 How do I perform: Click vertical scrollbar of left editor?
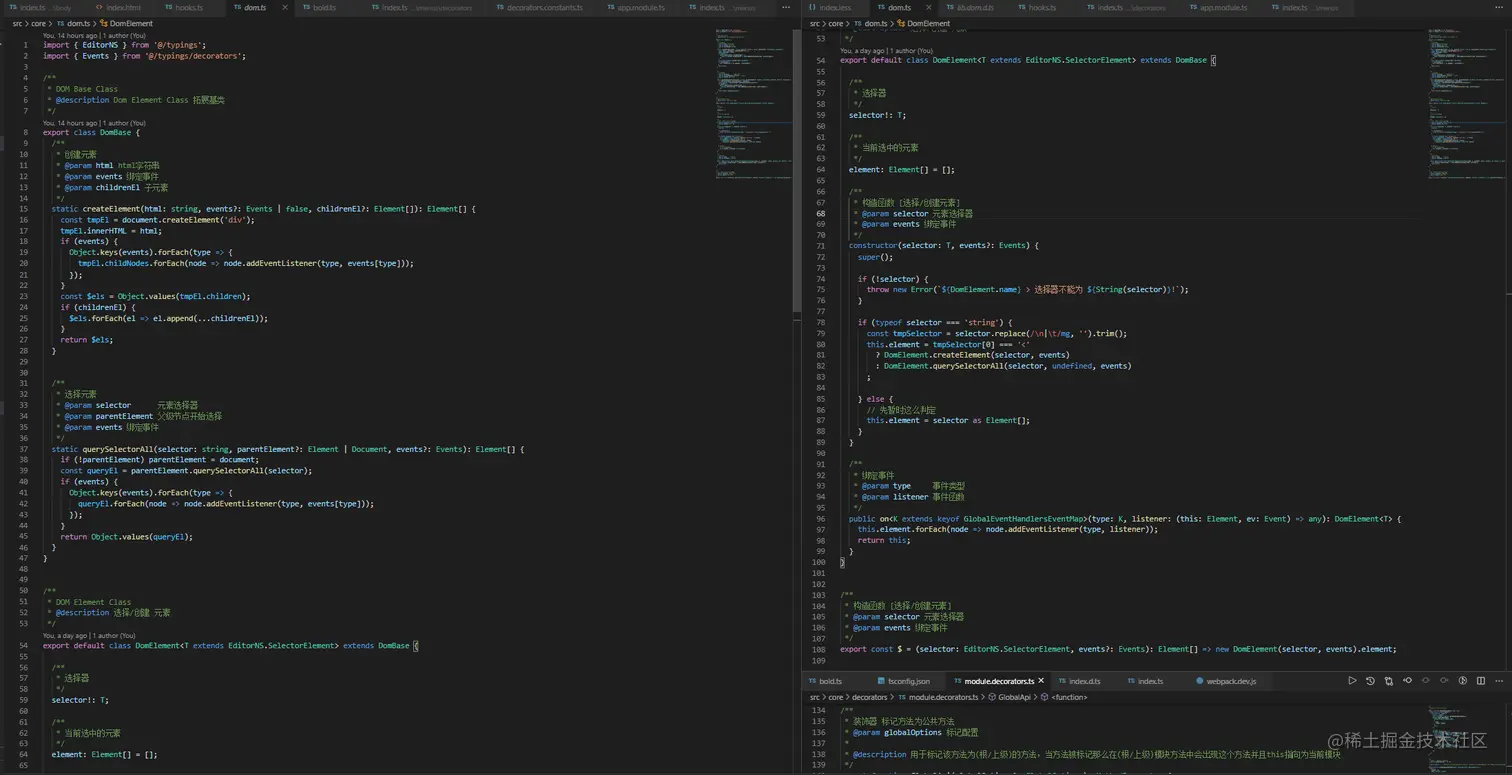[x=797, y=170]
